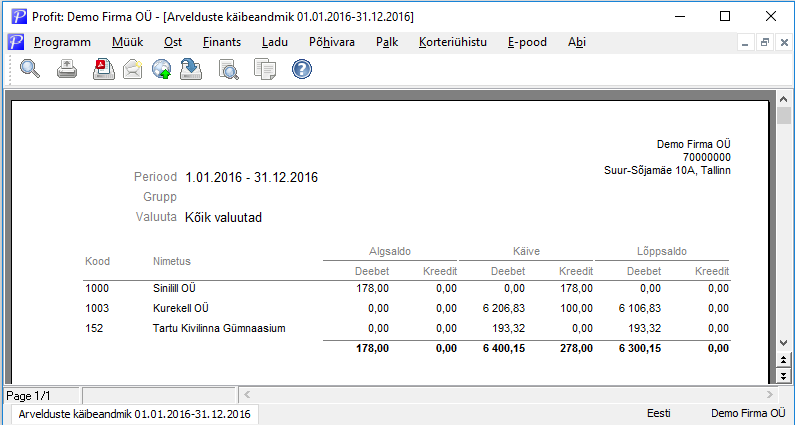Click the Kõik valuutad text
This screenshot has width=795, height=425.
(x=223, y=218)
